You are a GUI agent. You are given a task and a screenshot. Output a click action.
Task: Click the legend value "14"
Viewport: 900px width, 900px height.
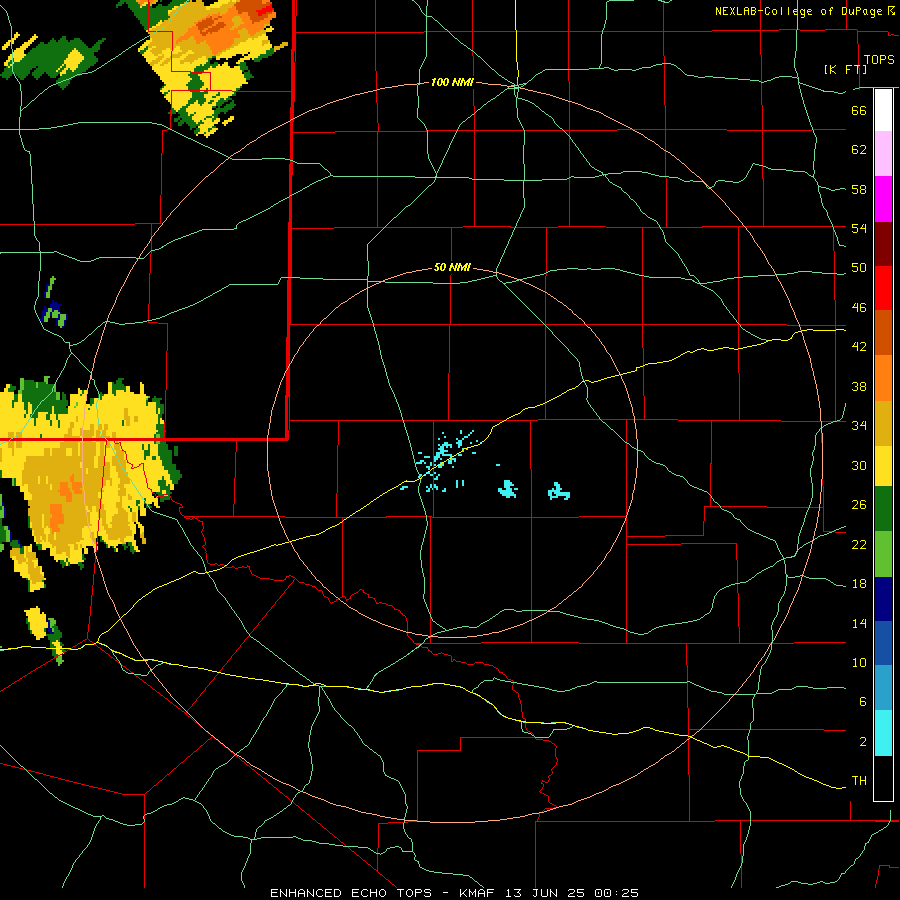(859, 623)
